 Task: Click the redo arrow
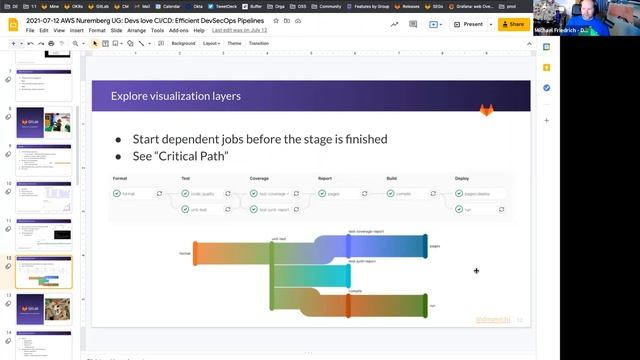41,43
